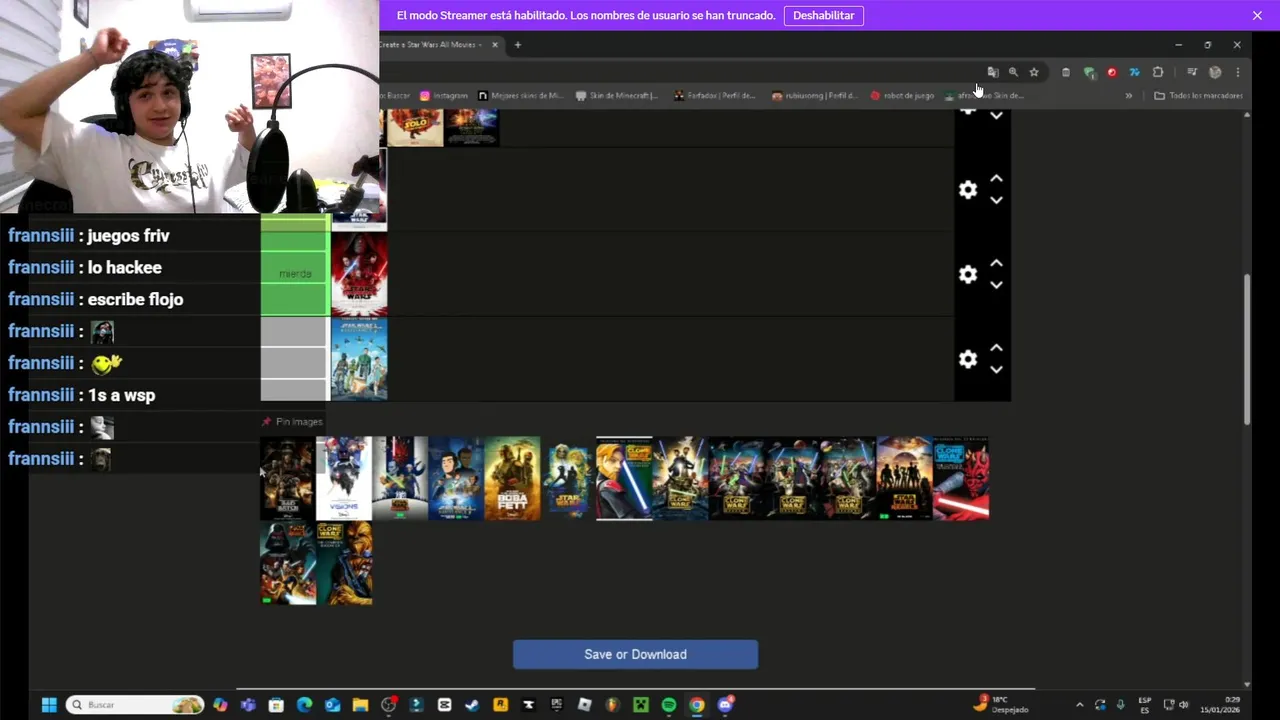The image size is (1280, 720).
Task: Select the green mierda tier label
Action: pos(295,273)
